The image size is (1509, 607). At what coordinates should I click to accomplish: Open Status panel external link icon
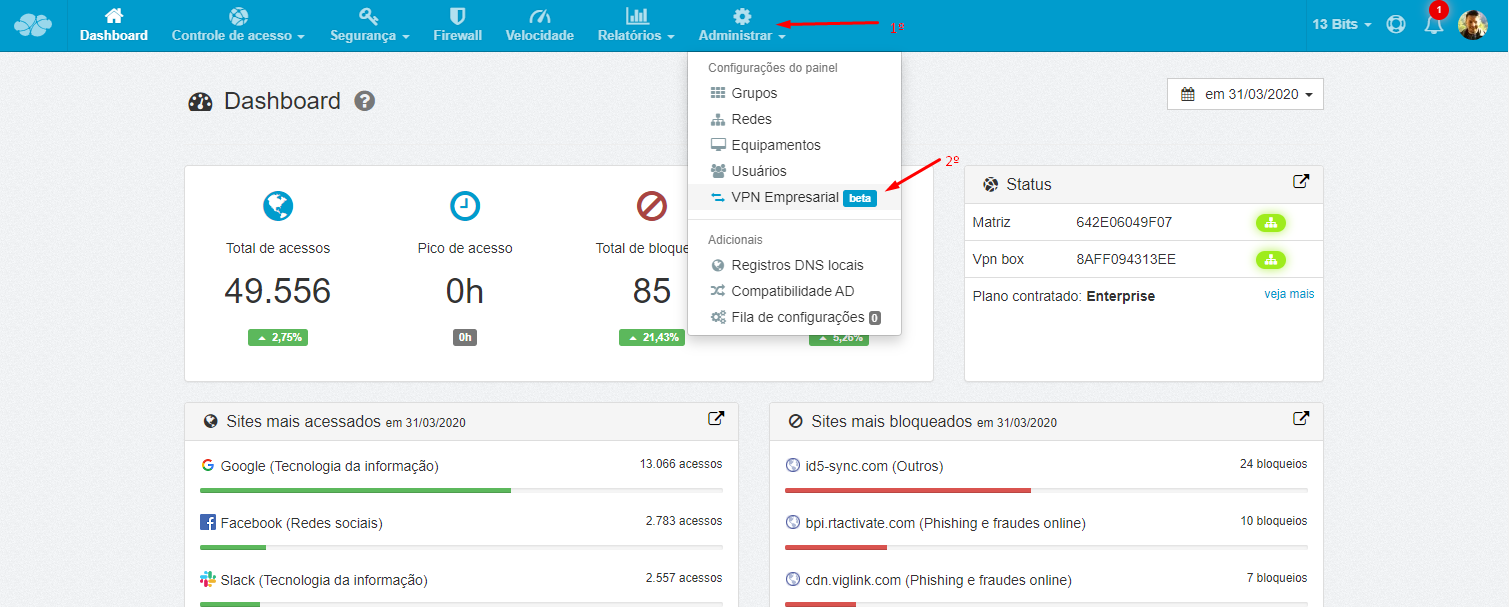[x=1301, y=182]
